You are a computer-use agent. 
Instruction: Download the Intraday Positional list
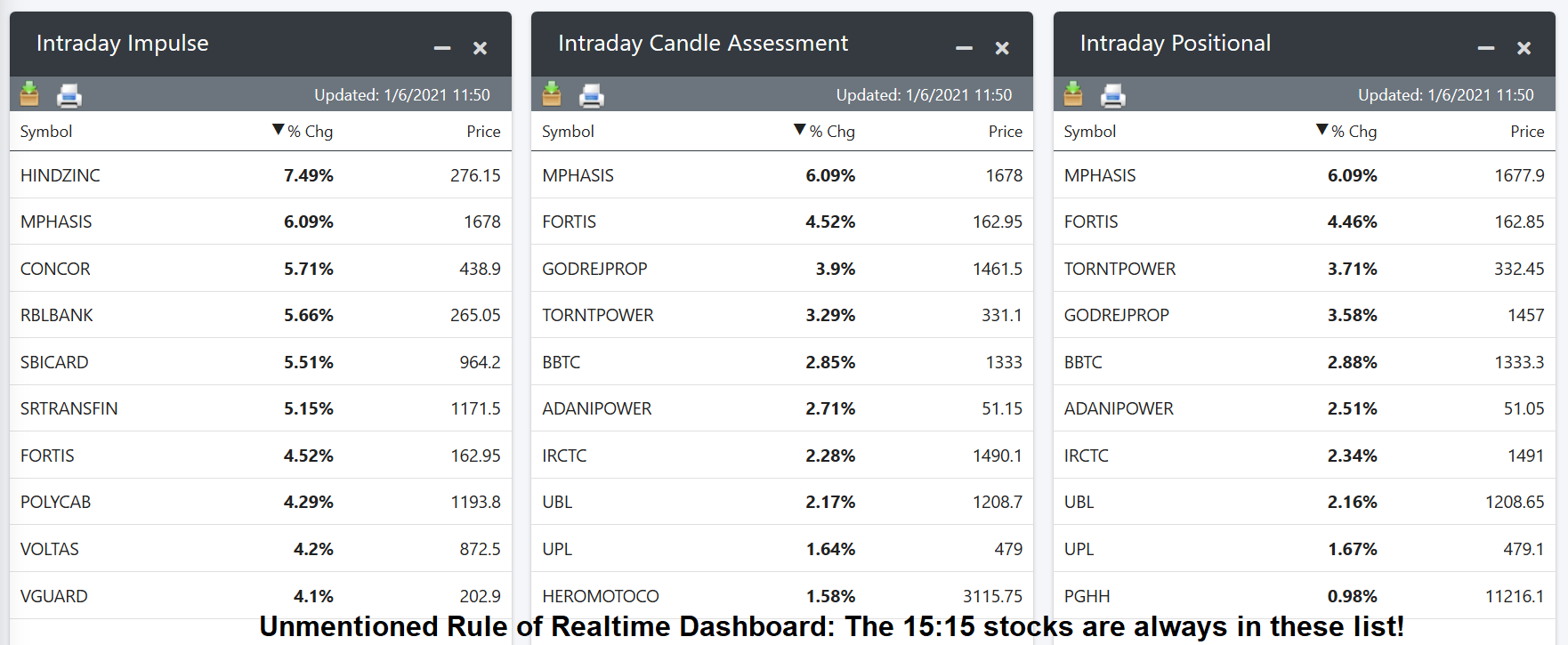[1073, 93]
